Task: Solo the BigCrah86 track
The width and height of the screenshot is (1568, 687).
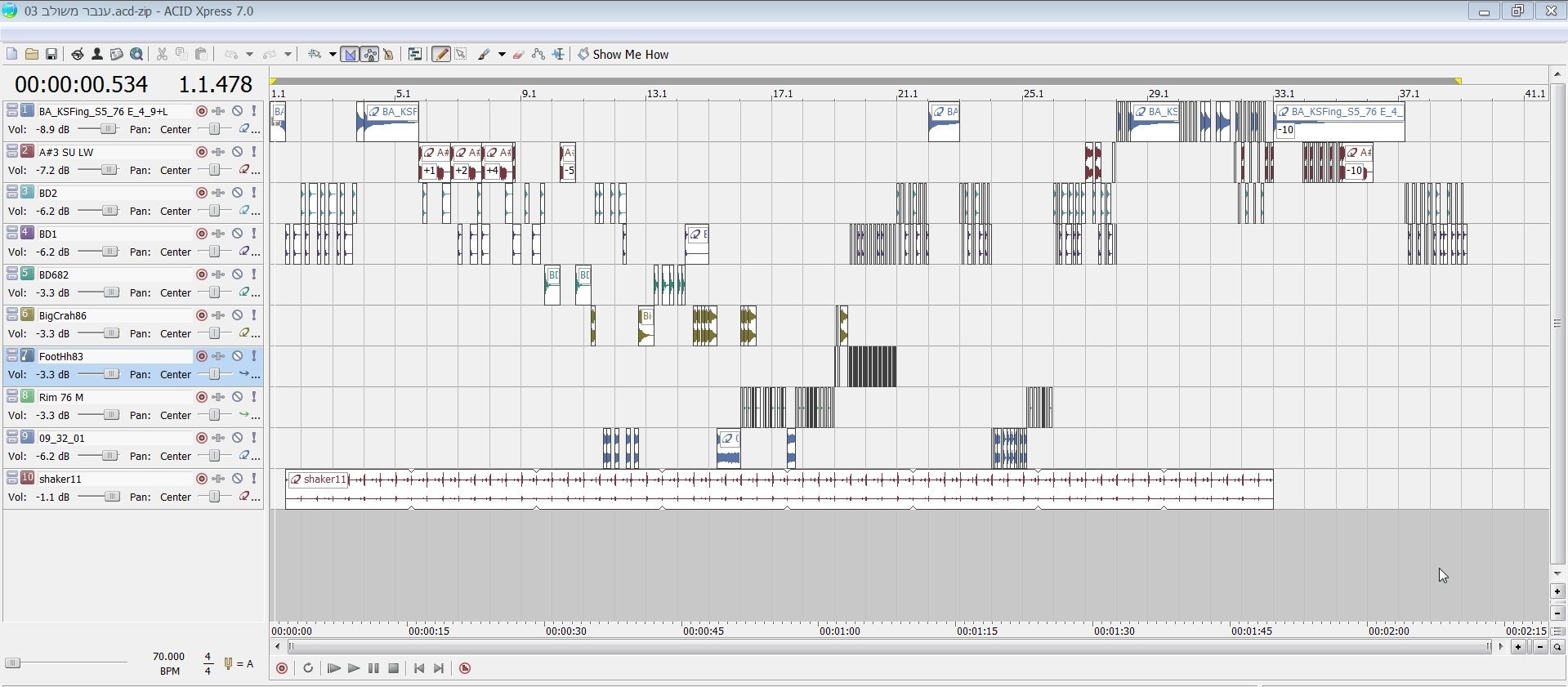Action: [254, 315]
